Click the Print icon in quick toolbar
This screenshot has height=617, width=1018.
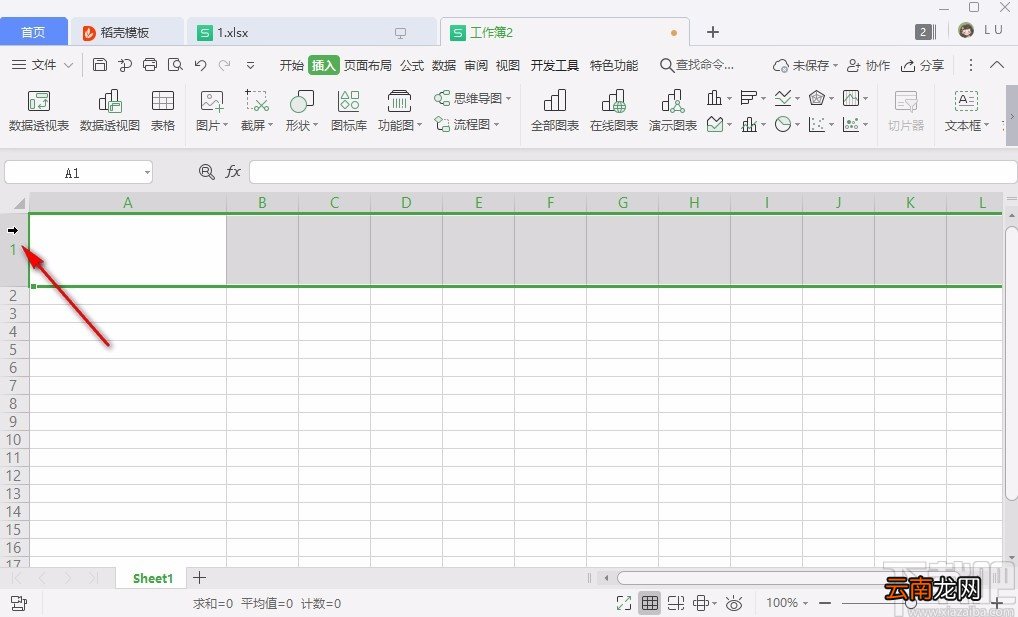[x=150, y=64]
